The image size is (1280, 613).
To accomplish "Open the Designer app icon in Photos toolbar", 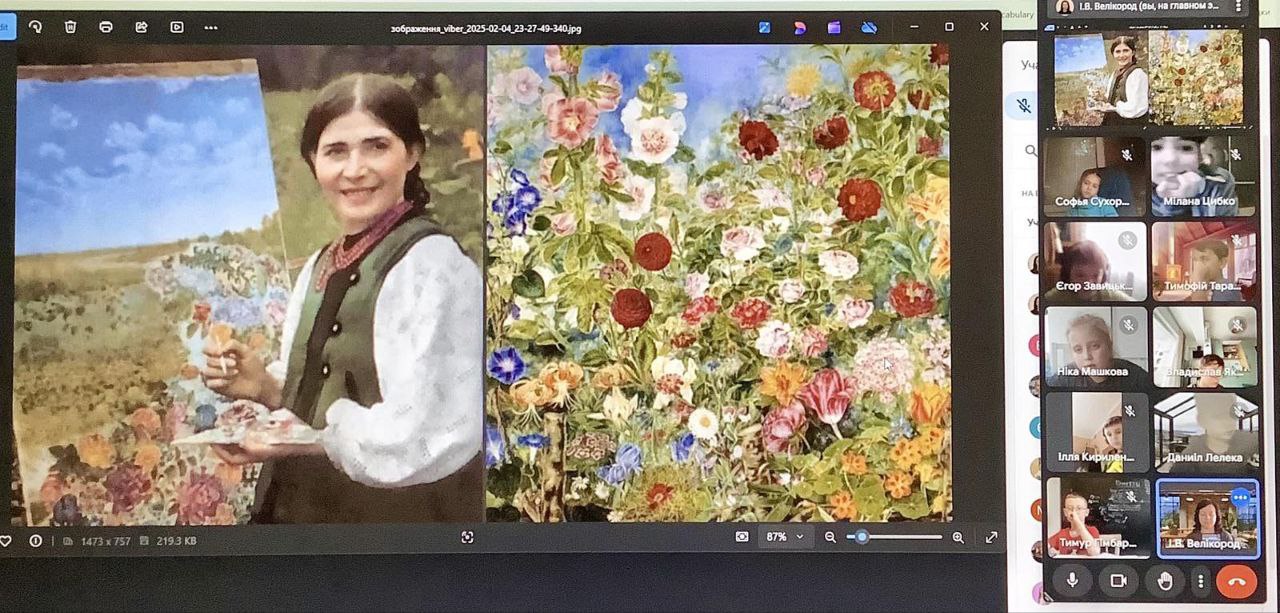I will point(765,28).
